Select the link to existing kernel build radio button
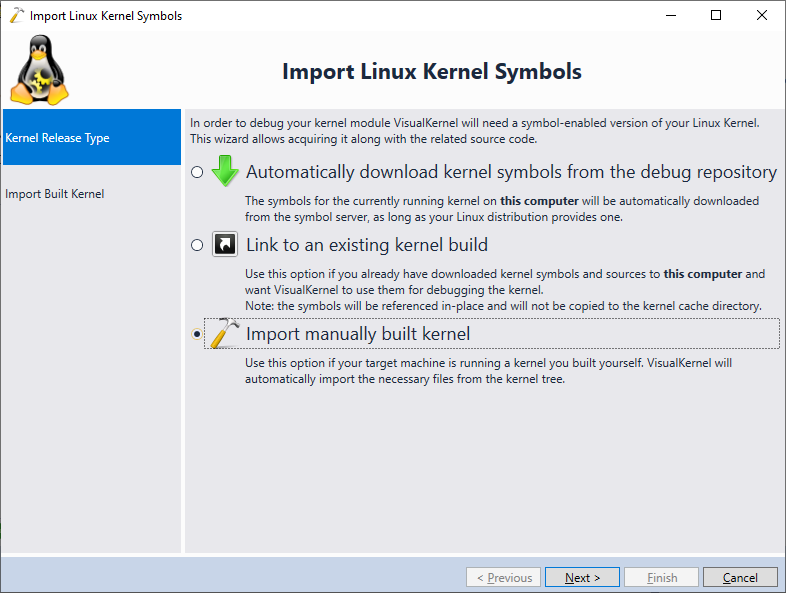Image resolution: width=786 pixels, height=593 pixels. tap(197, 245)
